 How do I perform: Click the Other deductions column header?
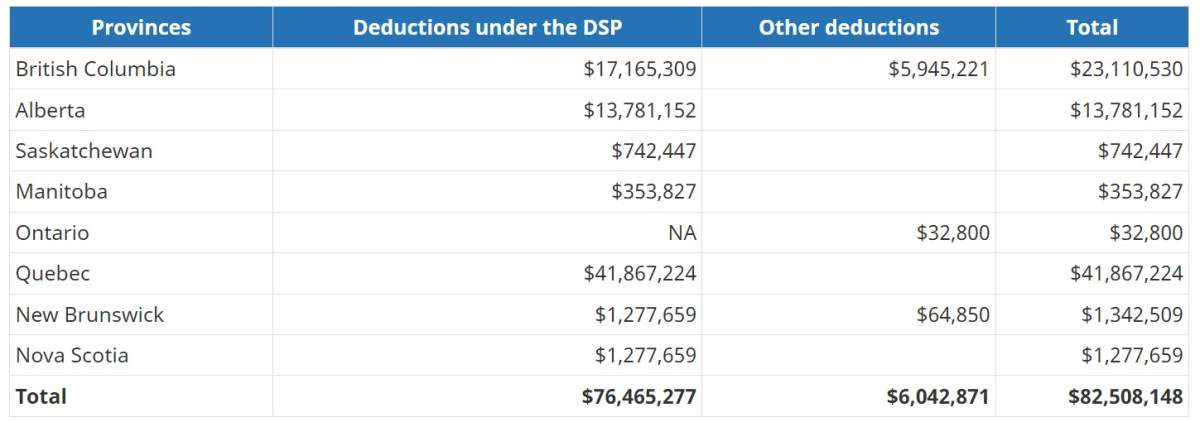[848, 27]
